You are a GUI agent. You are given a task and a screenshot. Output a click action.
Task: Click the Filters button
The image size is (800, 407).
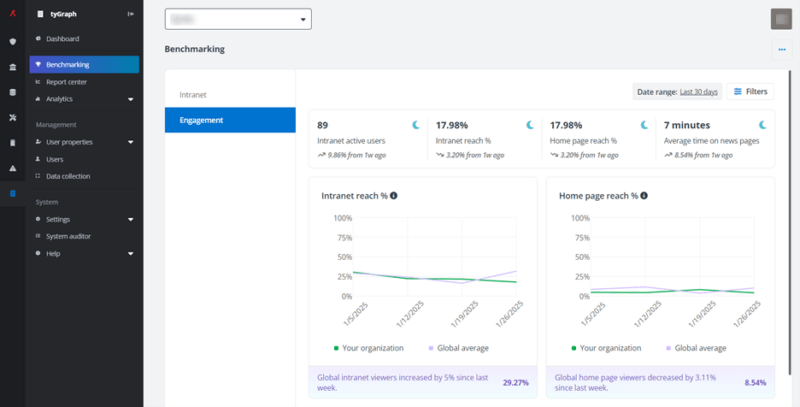click(750, 91)
